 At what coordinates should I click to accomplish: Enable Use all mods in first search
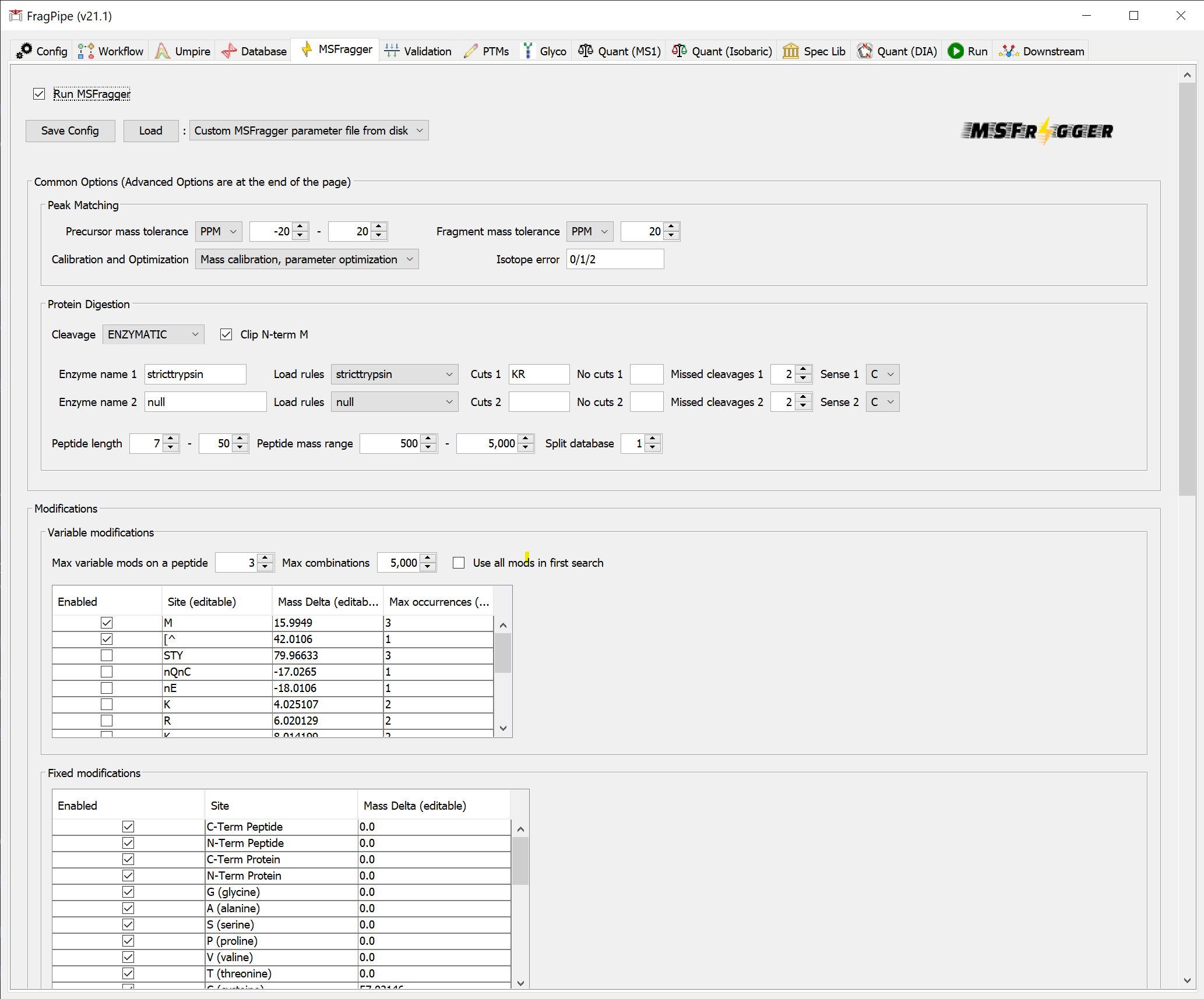pyautogui.click(x=459, y=563)
